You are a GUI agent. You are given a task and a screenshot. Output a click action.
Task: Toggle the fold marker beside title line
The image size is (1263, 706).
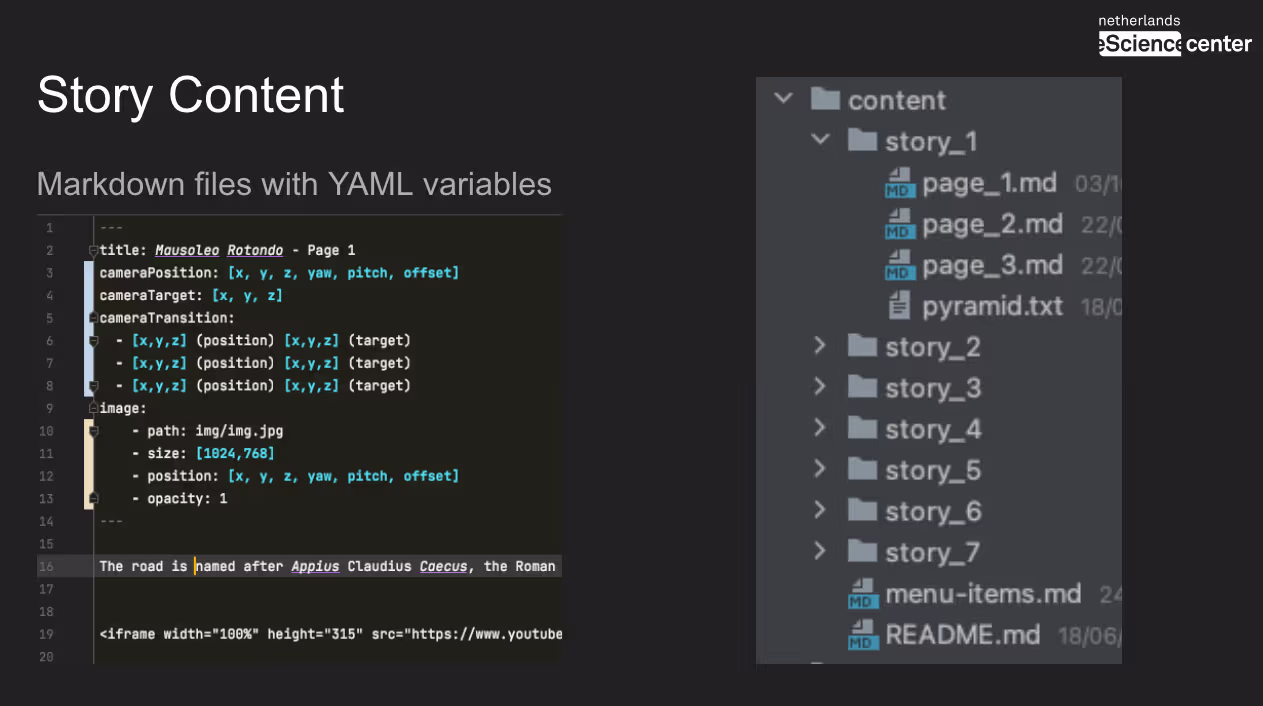(93, 251)
